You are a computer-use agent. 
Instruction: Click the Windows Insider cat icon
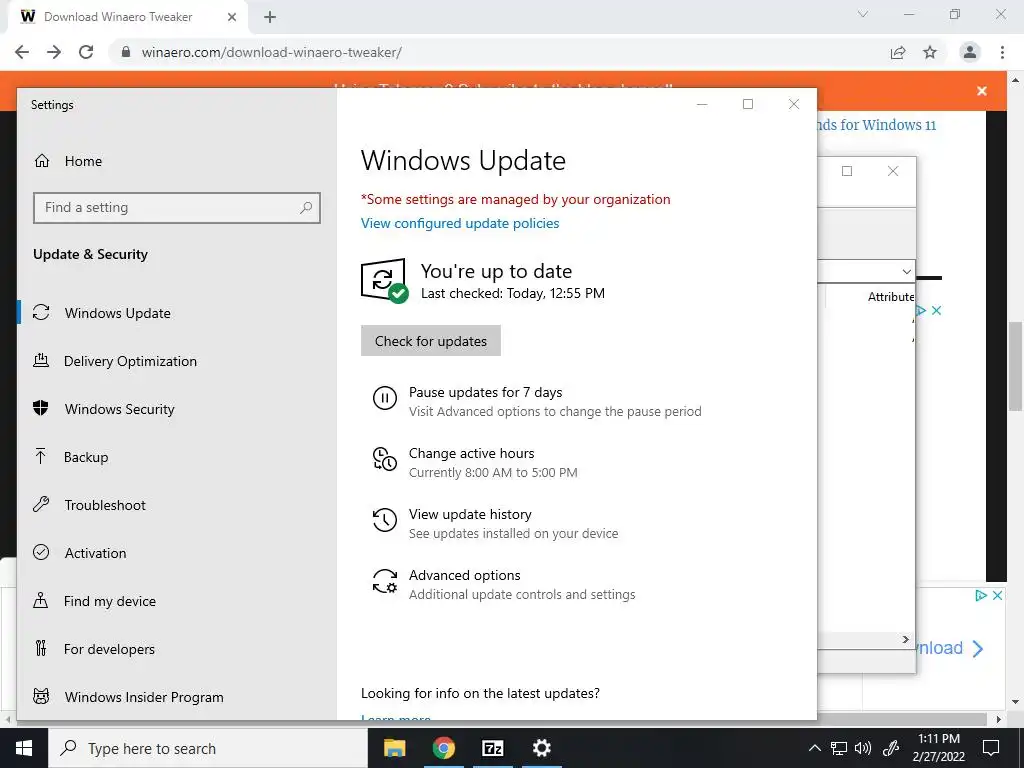tap(41, 696)
